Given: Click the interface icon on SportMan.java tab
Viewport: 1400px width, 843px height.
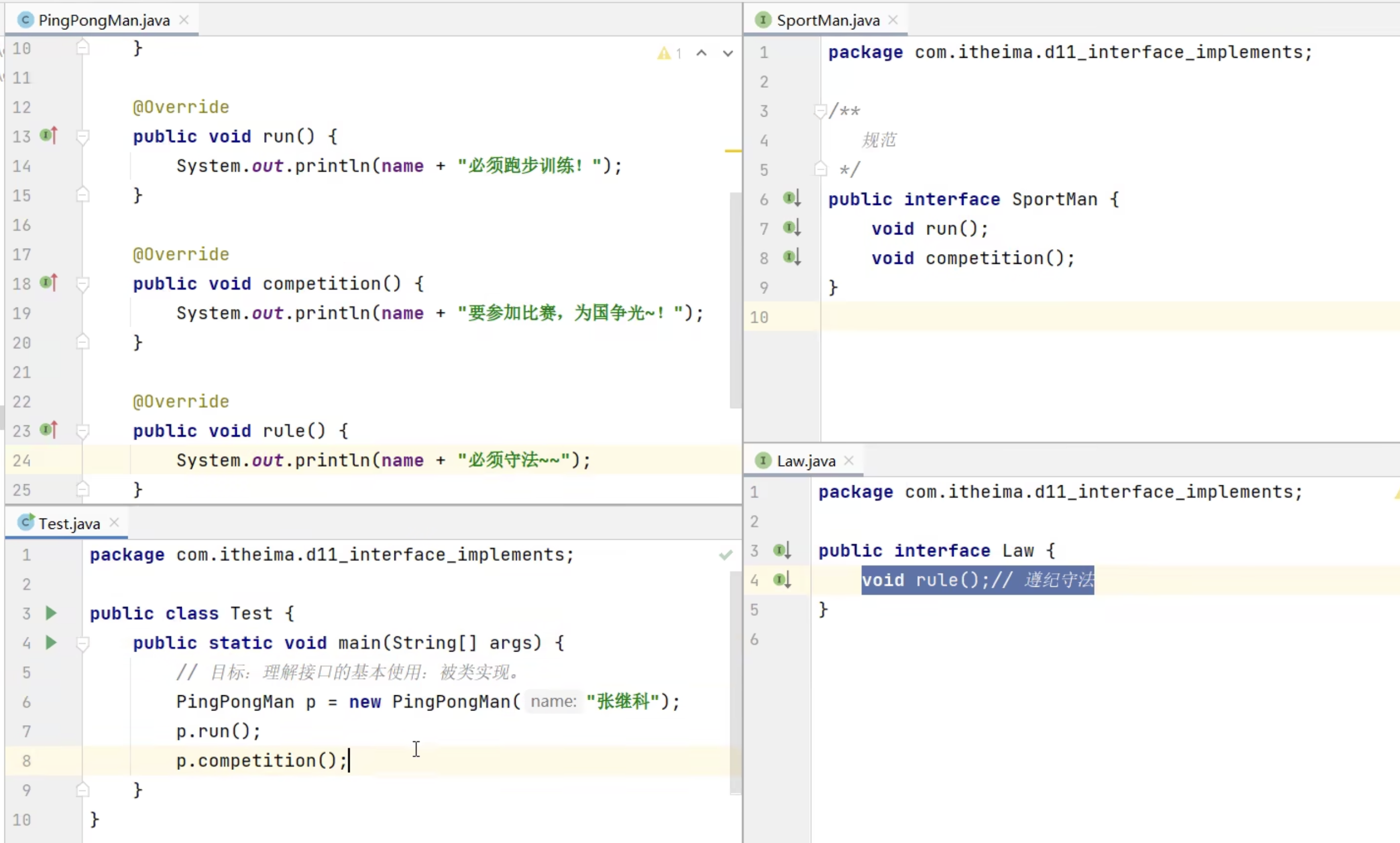Looking at the screenshot, I should pyautogui.click(x=763, y=20).
